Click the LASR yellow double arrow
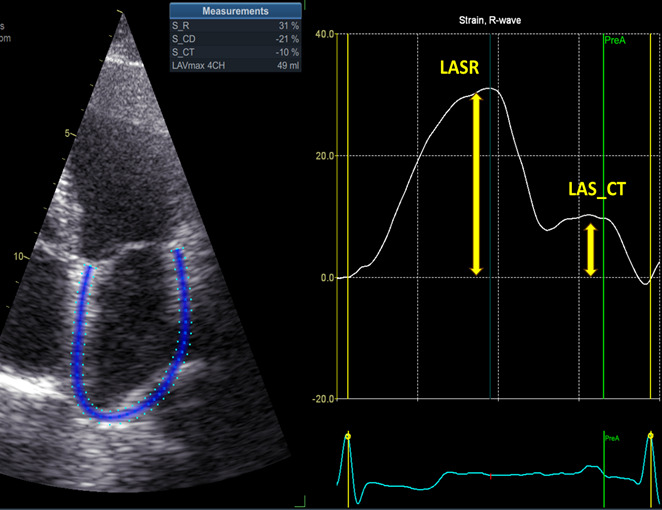This screenshot has width=662, height=510. coord(476,183)
